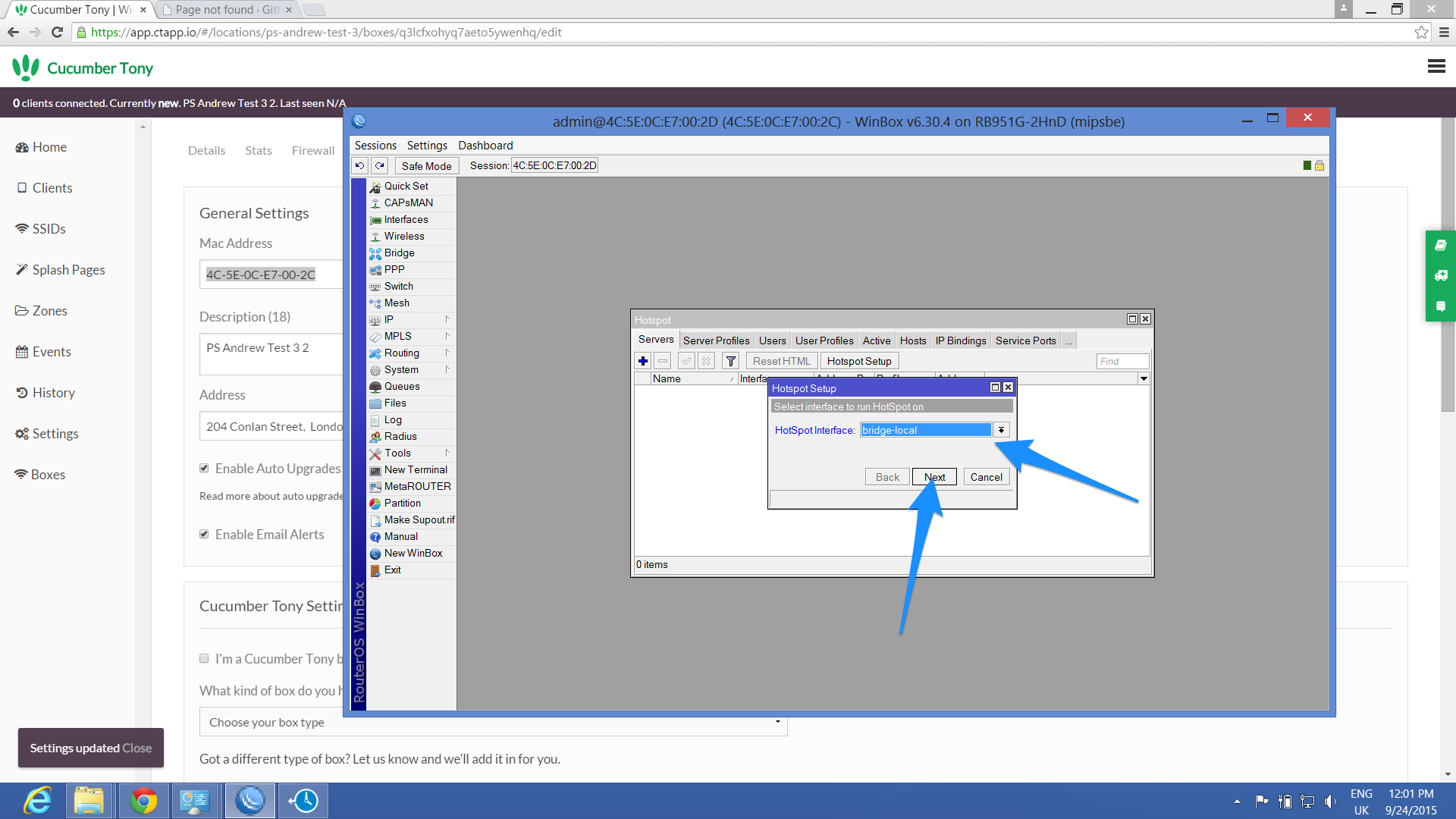This screenshot has width=1456, height=819.
Task: Open the Cucumber Tony hamburger menu
Action: [x=1436, y=67]
